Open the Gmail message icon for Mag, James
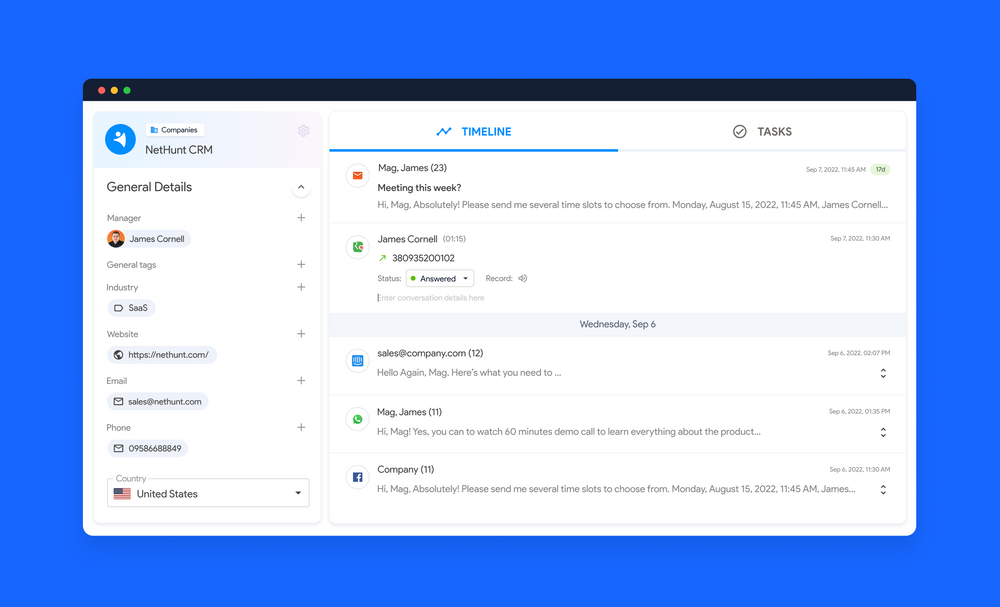 (x=357, y=175)
